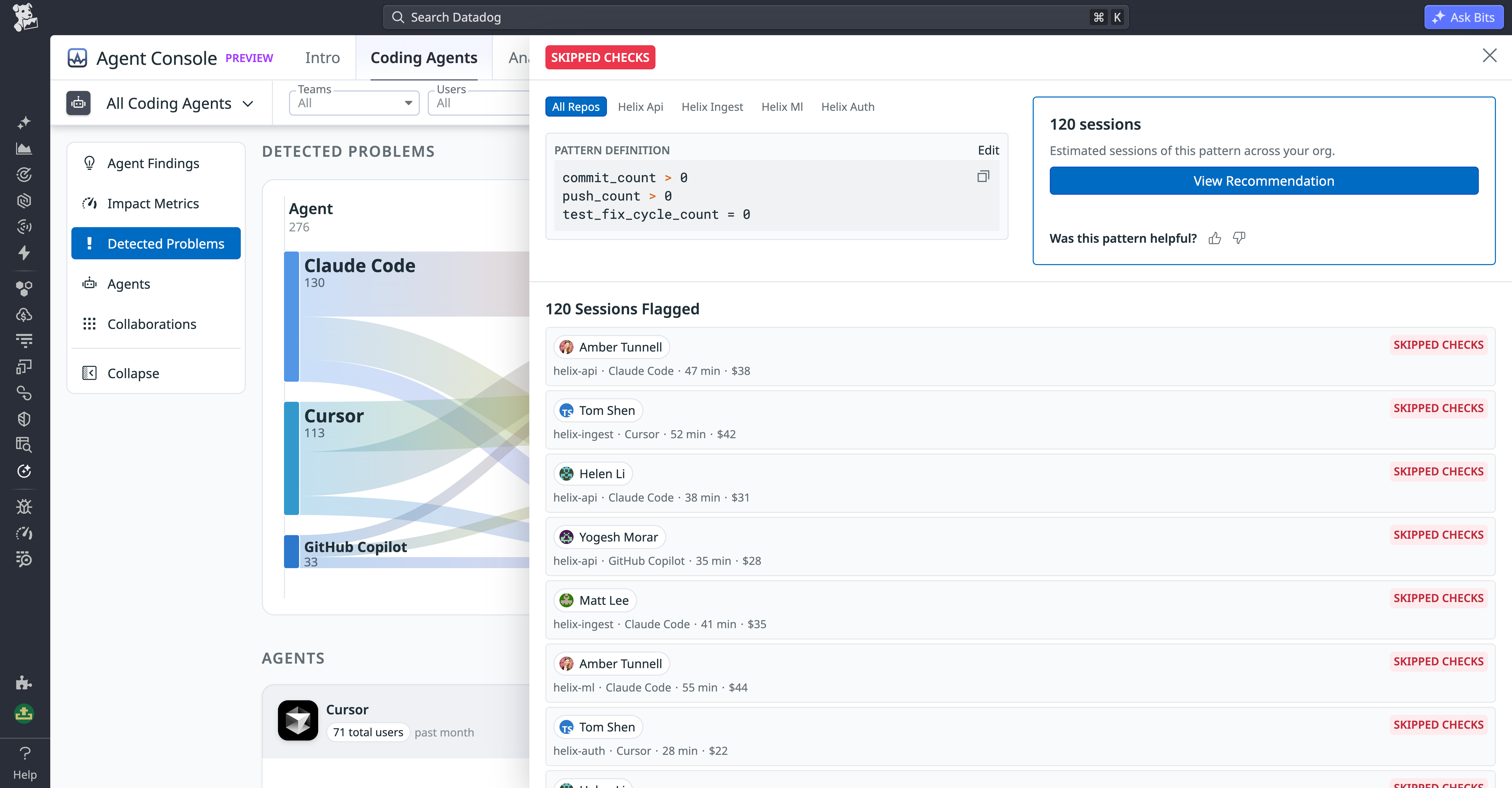This screenshot has height=788, width=1512.
Task: Close the Skipped Checks panel
Action: (1489, 56)
